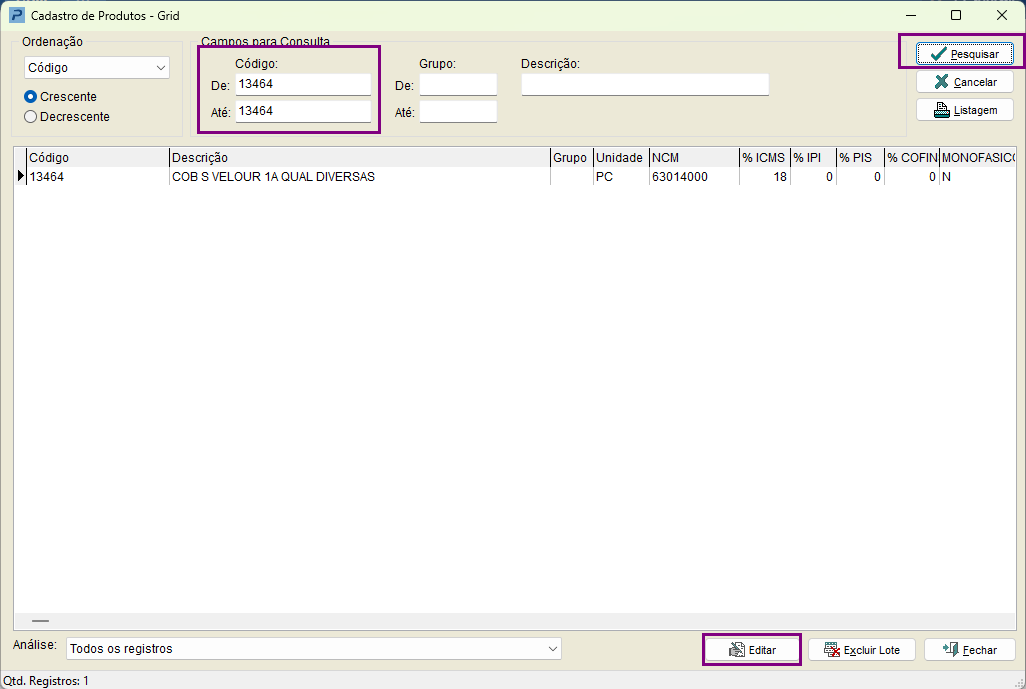Image resolution: width=1026 pixels, height=689 pixels.
Task: Select Crescente sort order
Action: [x=30, y=97]
